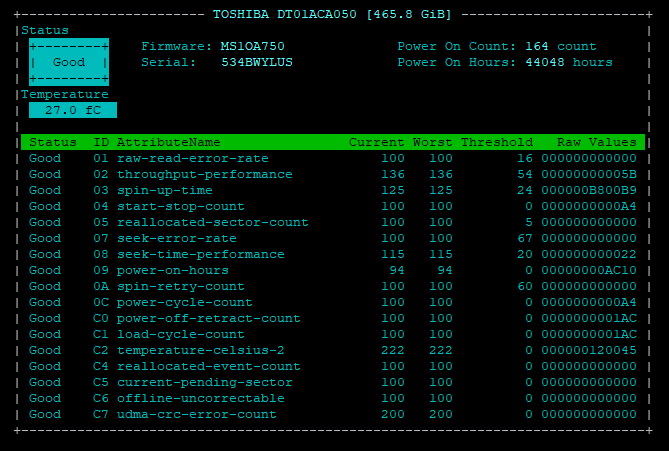This screenshot has height=451, width=669.
Task: Click Good status in spin-up-time row
Action: [45, 190]
